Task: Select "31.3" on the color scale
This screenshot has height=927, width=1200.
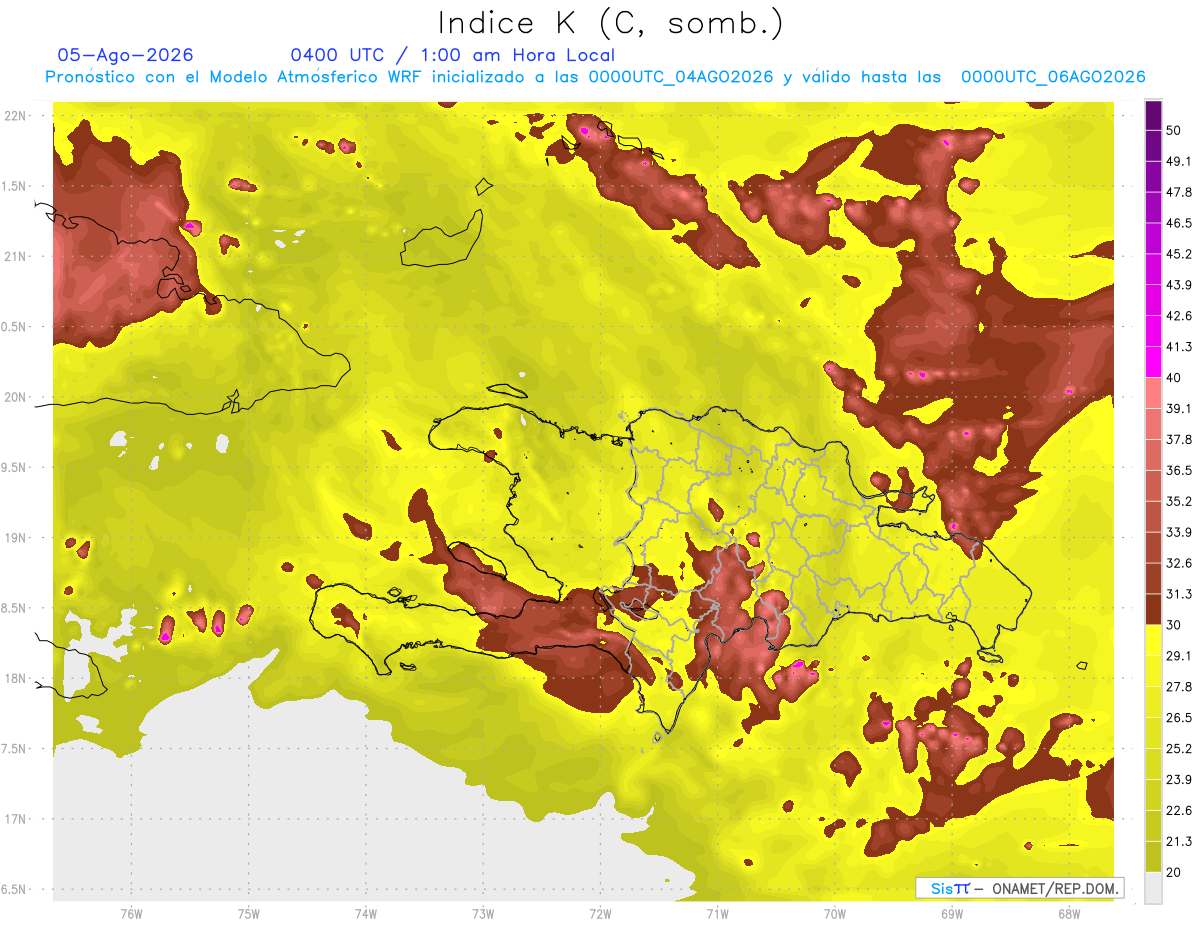Action: (x=1178, y=594)
